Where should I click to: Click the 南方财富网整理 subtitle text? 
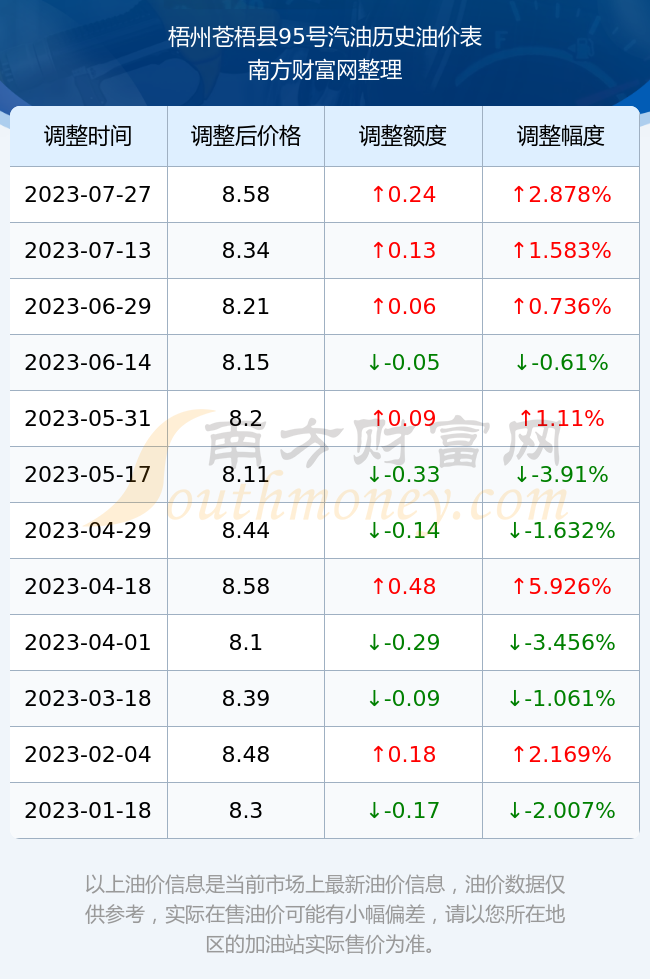click(324, 69)
